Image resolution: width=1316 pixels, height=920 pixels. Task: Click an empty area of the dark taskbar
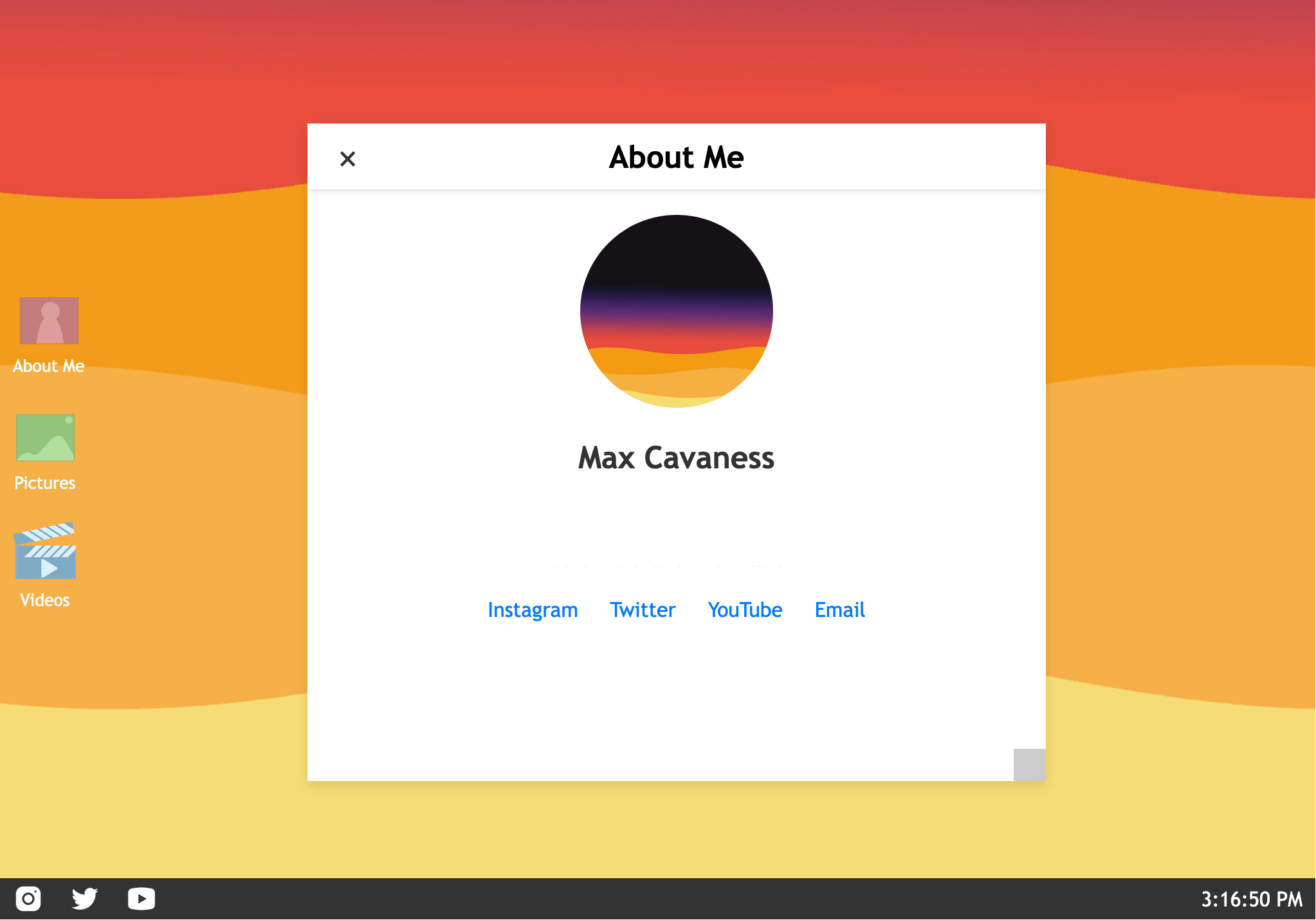[643, 899]
